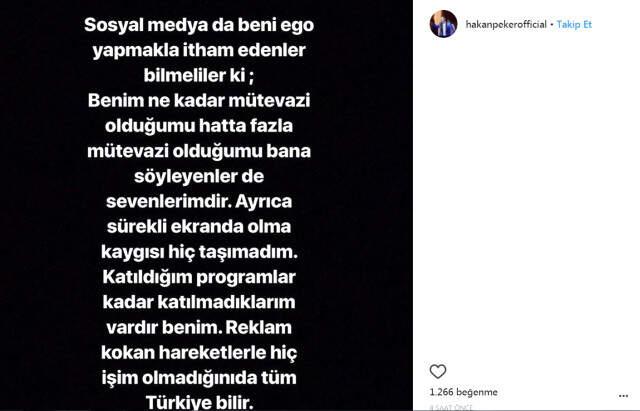Image resolution: width=640 pixels, height=411 pixels.
Task: Like the post with the heart icon
Action: click(438, 371)
